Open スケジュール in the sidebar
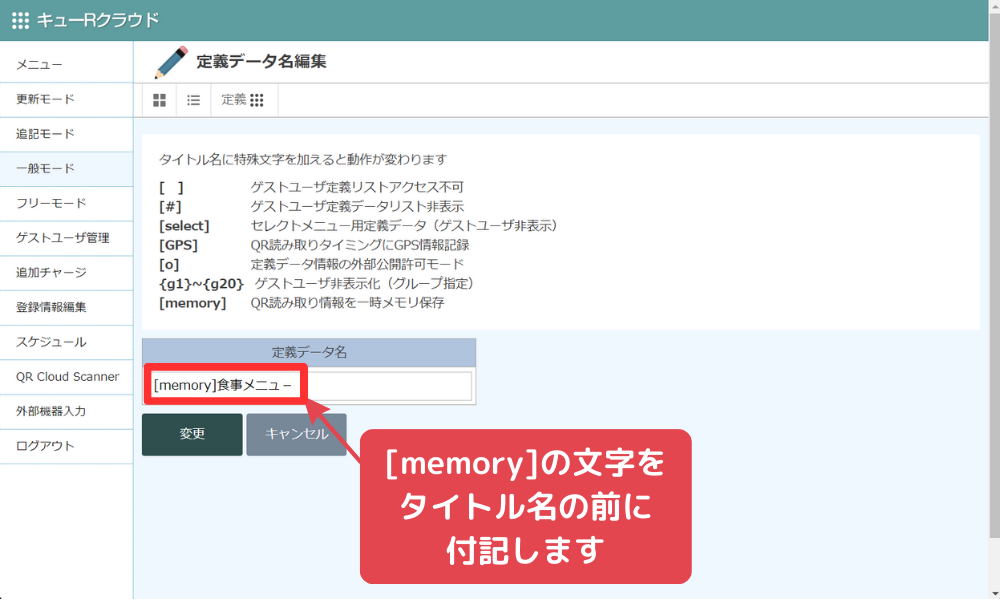This screenshot has height=600, width=1000. pos(66,342)
